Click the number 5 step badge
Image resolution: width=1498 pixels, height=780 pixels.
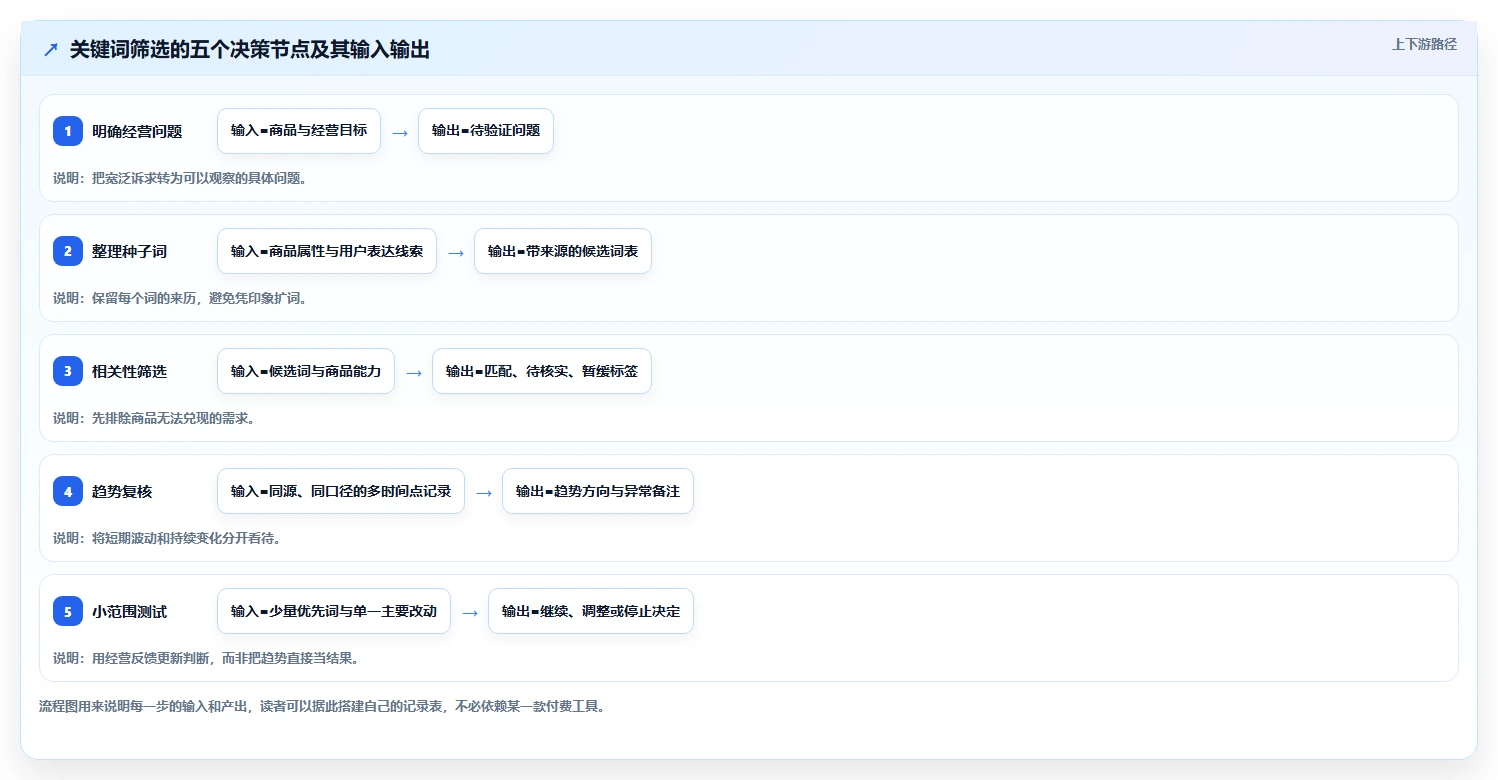[x=68, y=611]
